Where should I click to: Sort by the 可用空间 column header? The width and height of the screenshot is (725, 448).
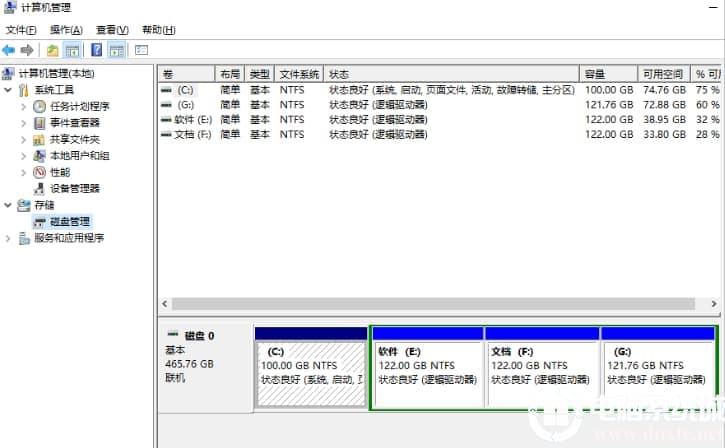pos(664,74)
